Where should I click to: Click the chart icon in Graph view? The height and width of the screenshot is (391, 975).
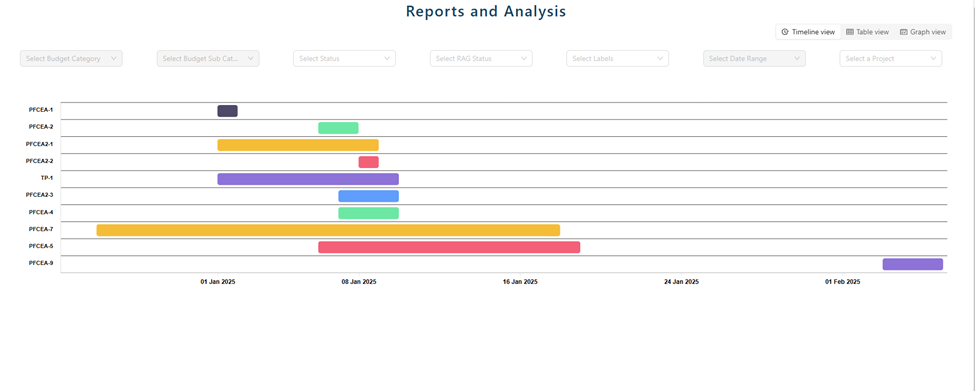(x=903, y=32)
